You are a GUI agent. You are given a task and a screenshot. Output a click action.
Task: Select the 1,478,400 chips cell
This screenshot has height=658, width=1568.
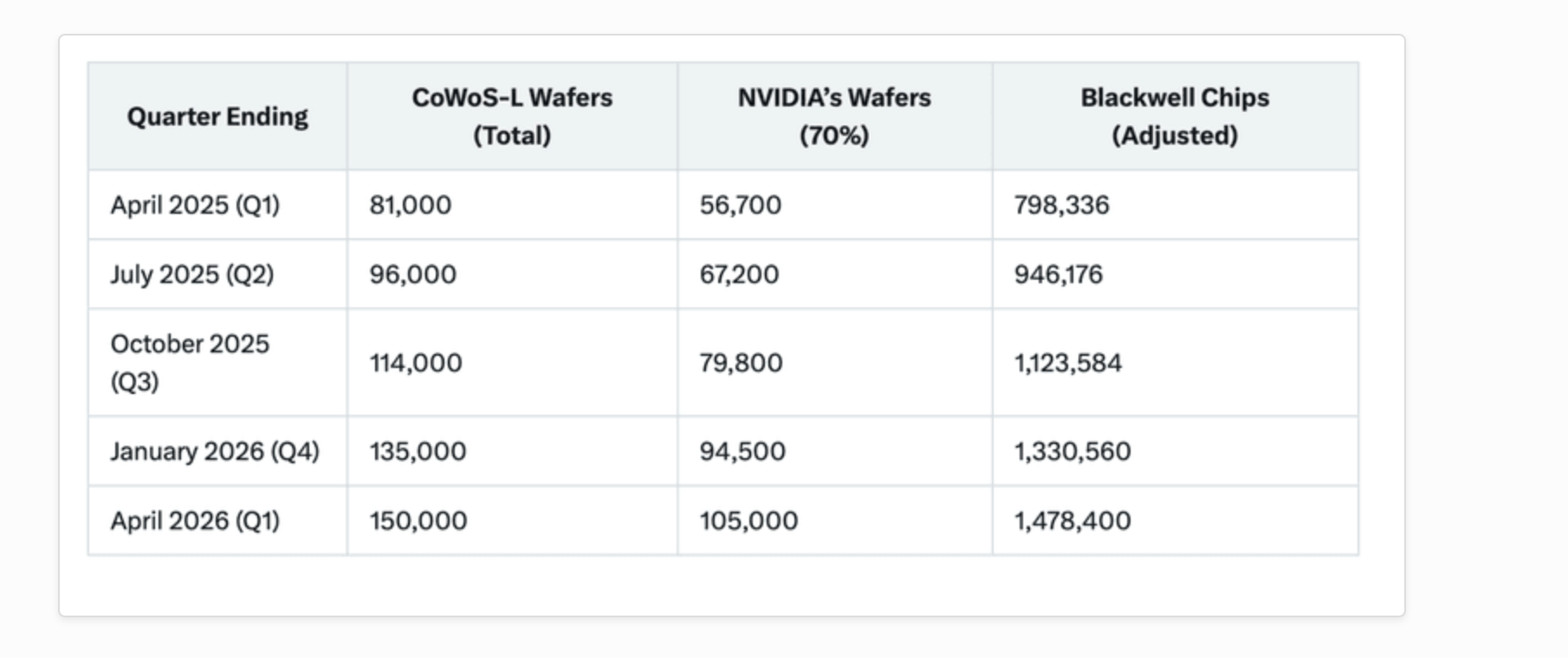click(x=1072, y=520)
